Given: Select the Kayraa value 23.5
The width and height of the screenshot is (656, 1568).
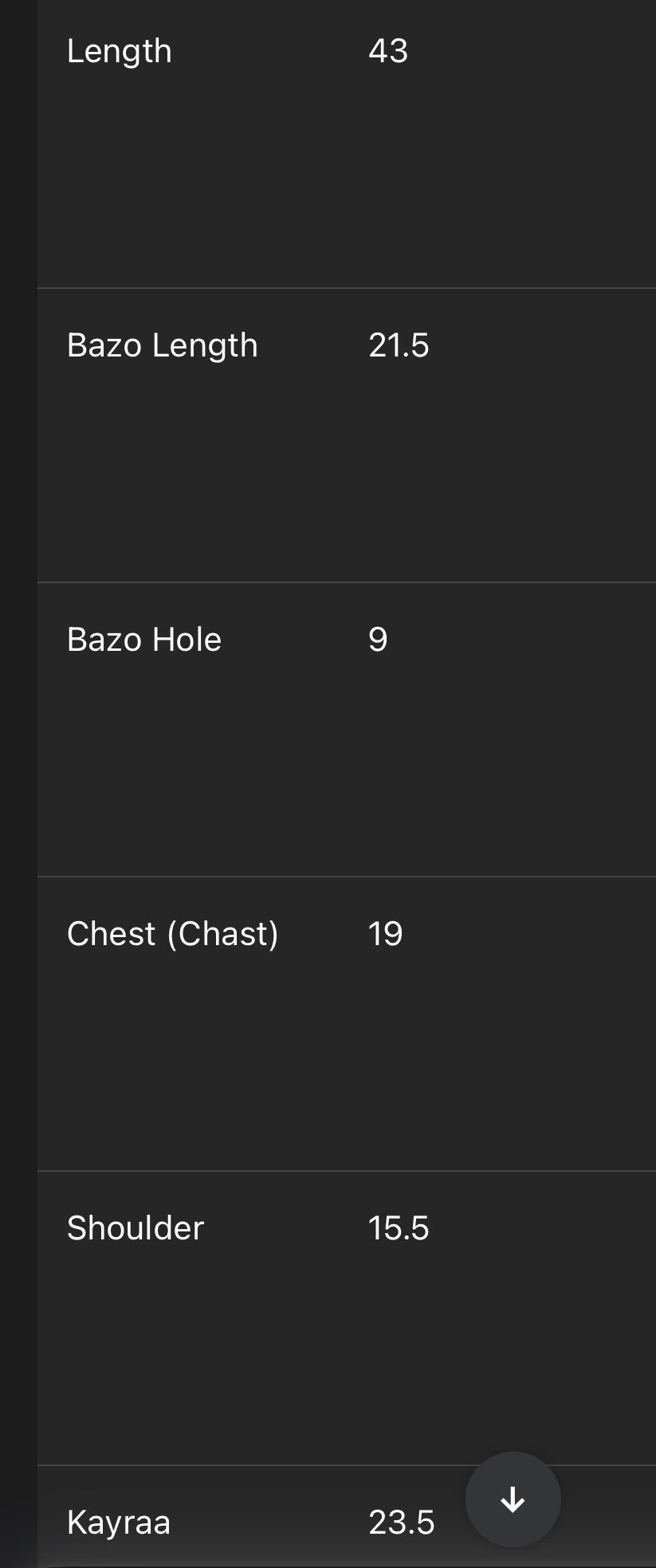Looking at the screenshot, I should click(x=401, y=1523).
